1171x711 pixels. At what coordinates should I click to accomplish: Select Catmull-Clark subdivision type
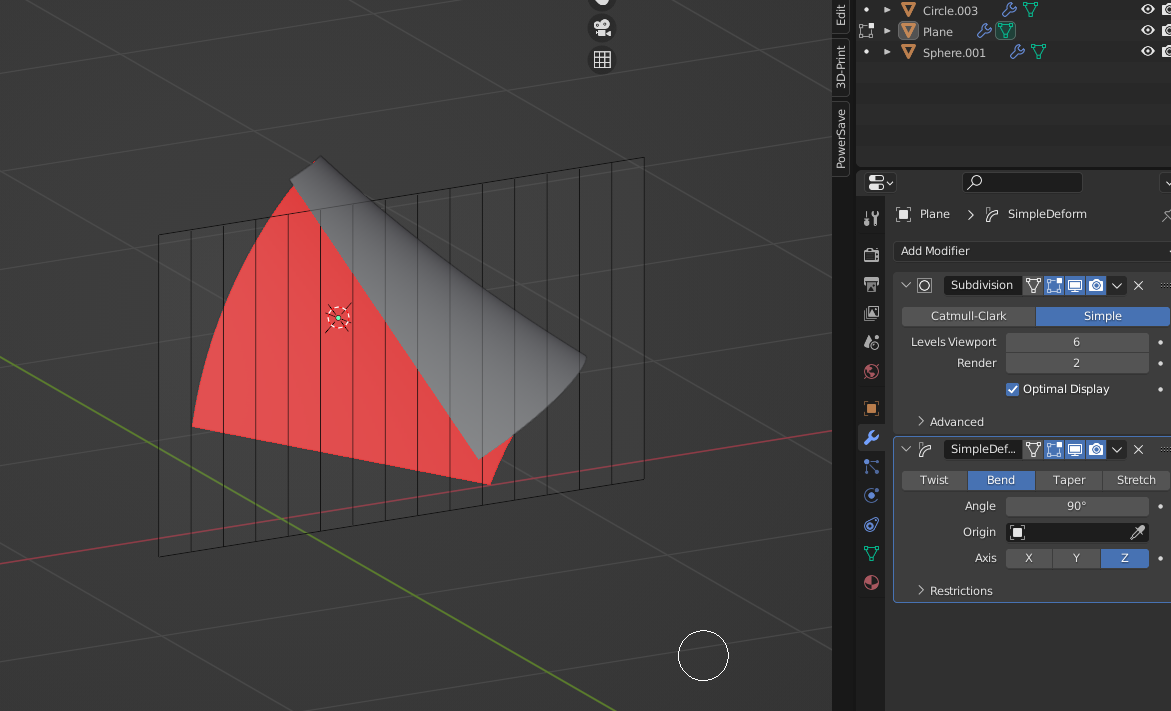click(969, 316)
